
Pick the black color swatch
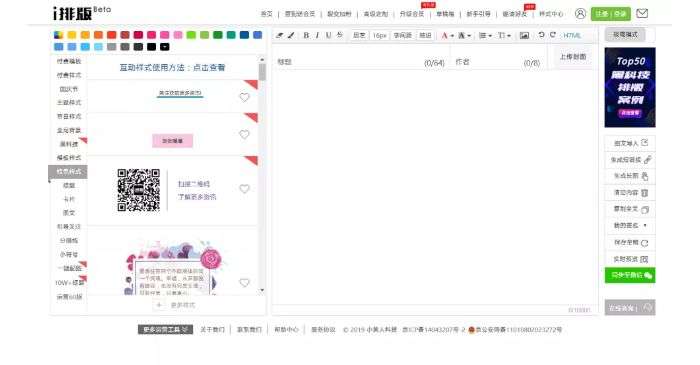[151, 46]
